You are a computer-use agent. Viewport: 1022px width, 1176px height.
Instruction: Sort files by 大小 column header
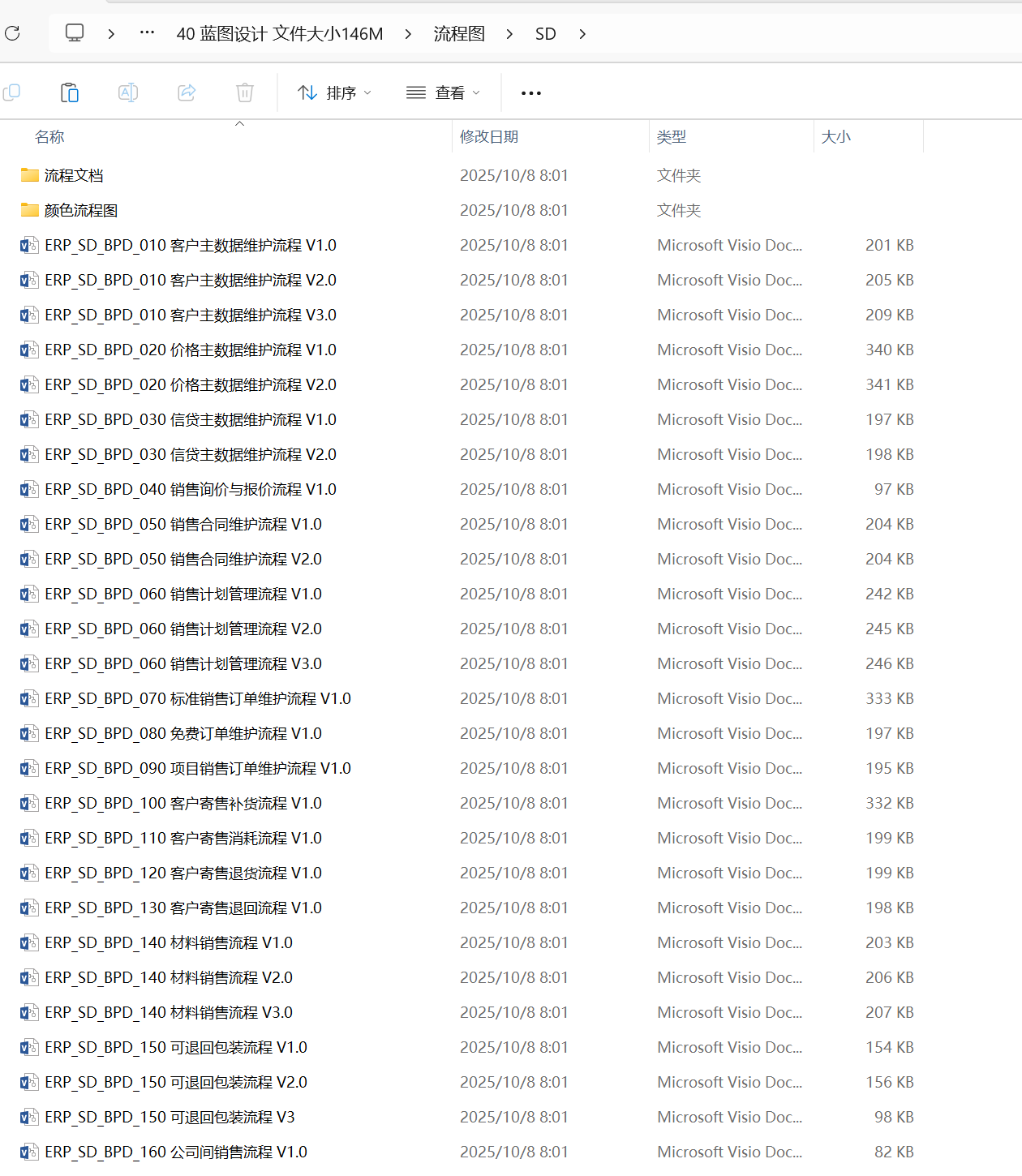coord(836,137)
